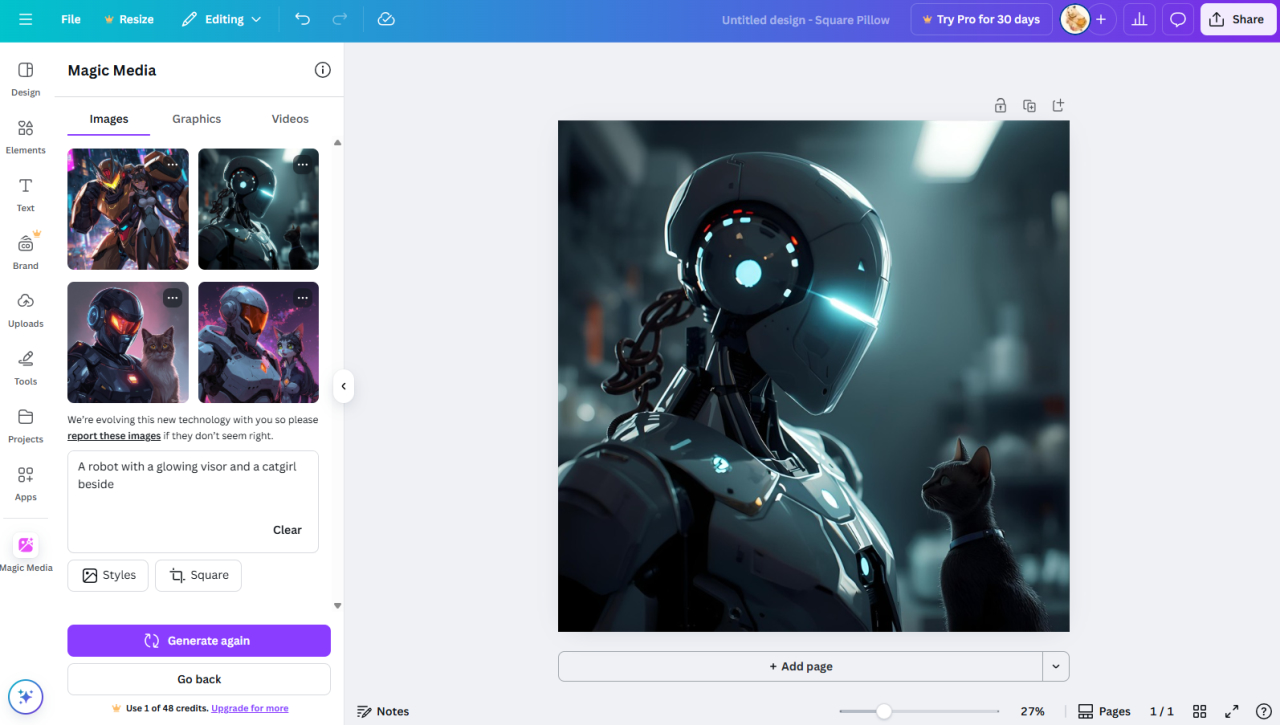This screenshot has height=725, width=1280.
Task: Collapse the side panel with the chevron
Action: pos(343,386)
